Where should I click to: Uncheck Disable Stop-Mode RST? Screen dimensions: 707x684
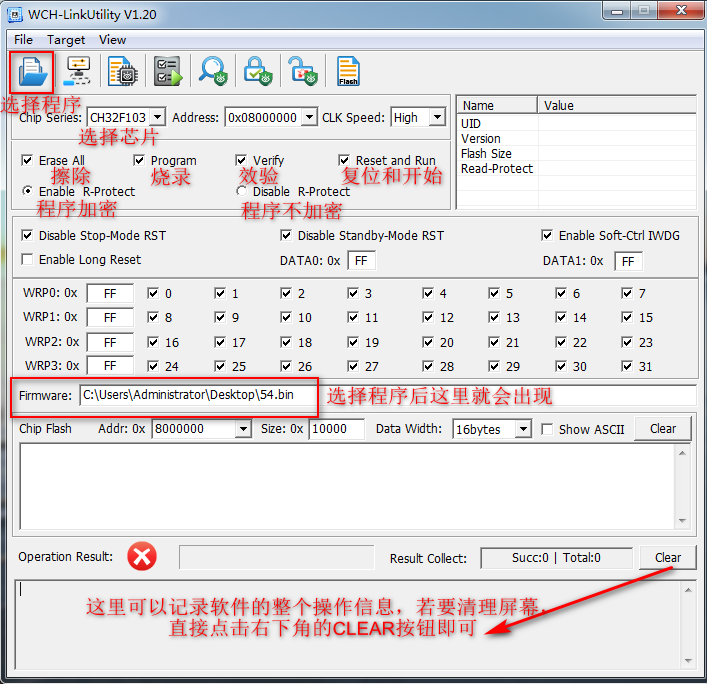[27, 235]
